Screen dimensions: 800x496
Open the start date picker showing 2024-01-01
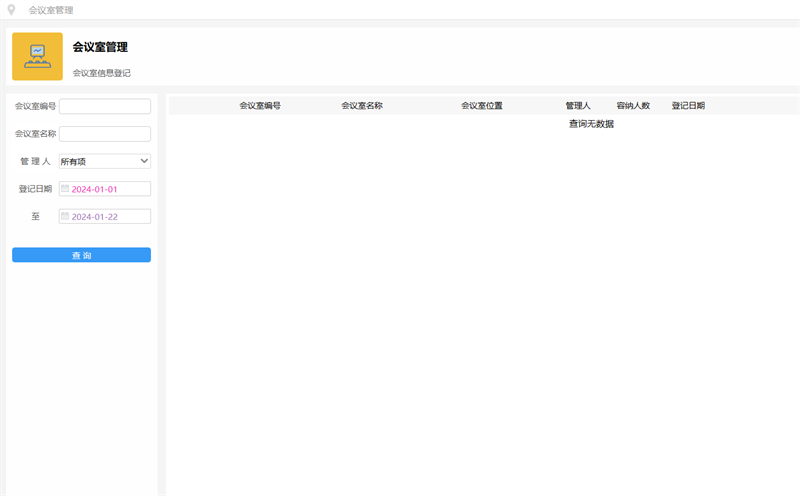108,189
